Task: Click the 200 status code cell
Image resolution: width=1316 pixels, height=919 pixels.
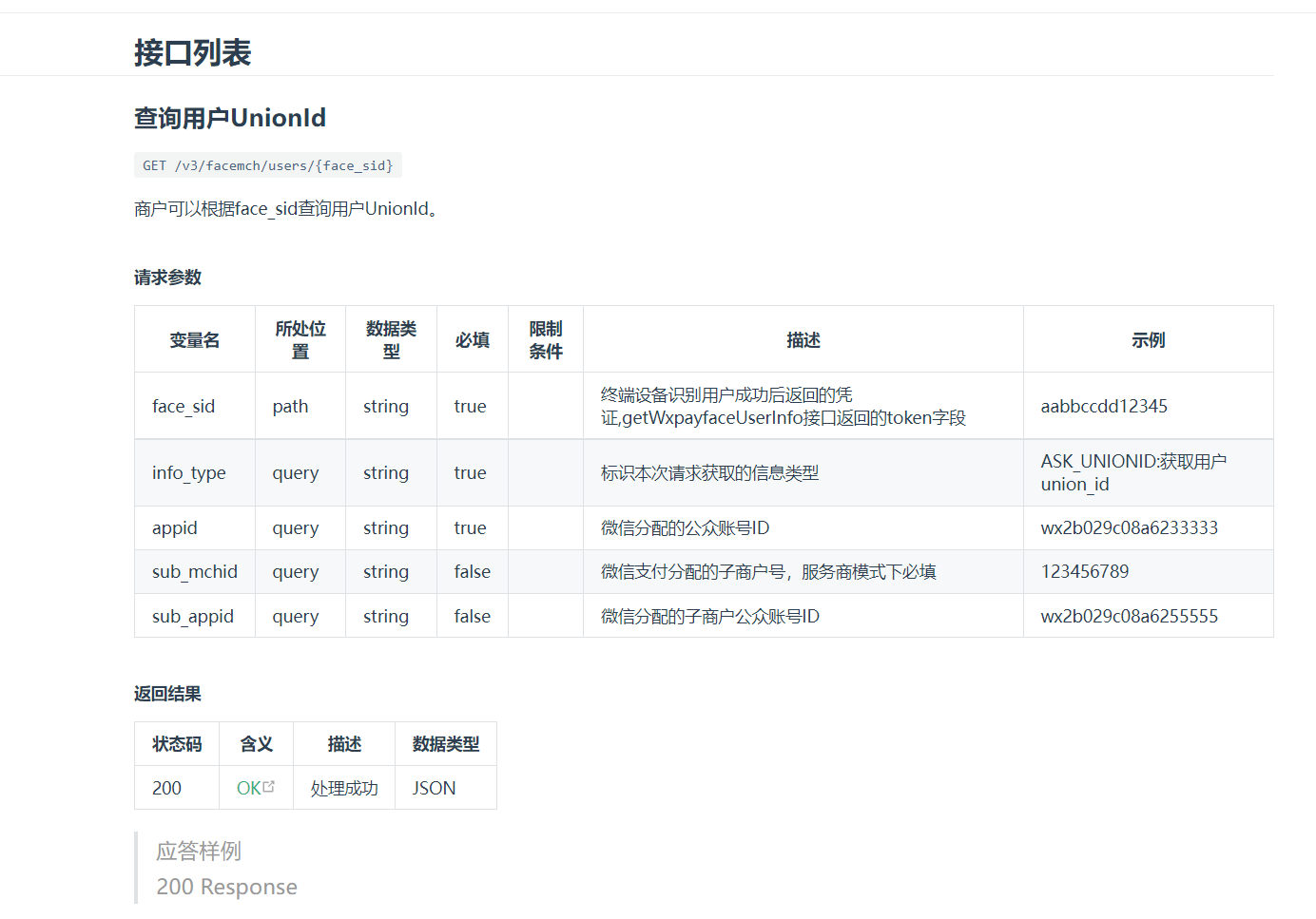Action: pos(177,788)
